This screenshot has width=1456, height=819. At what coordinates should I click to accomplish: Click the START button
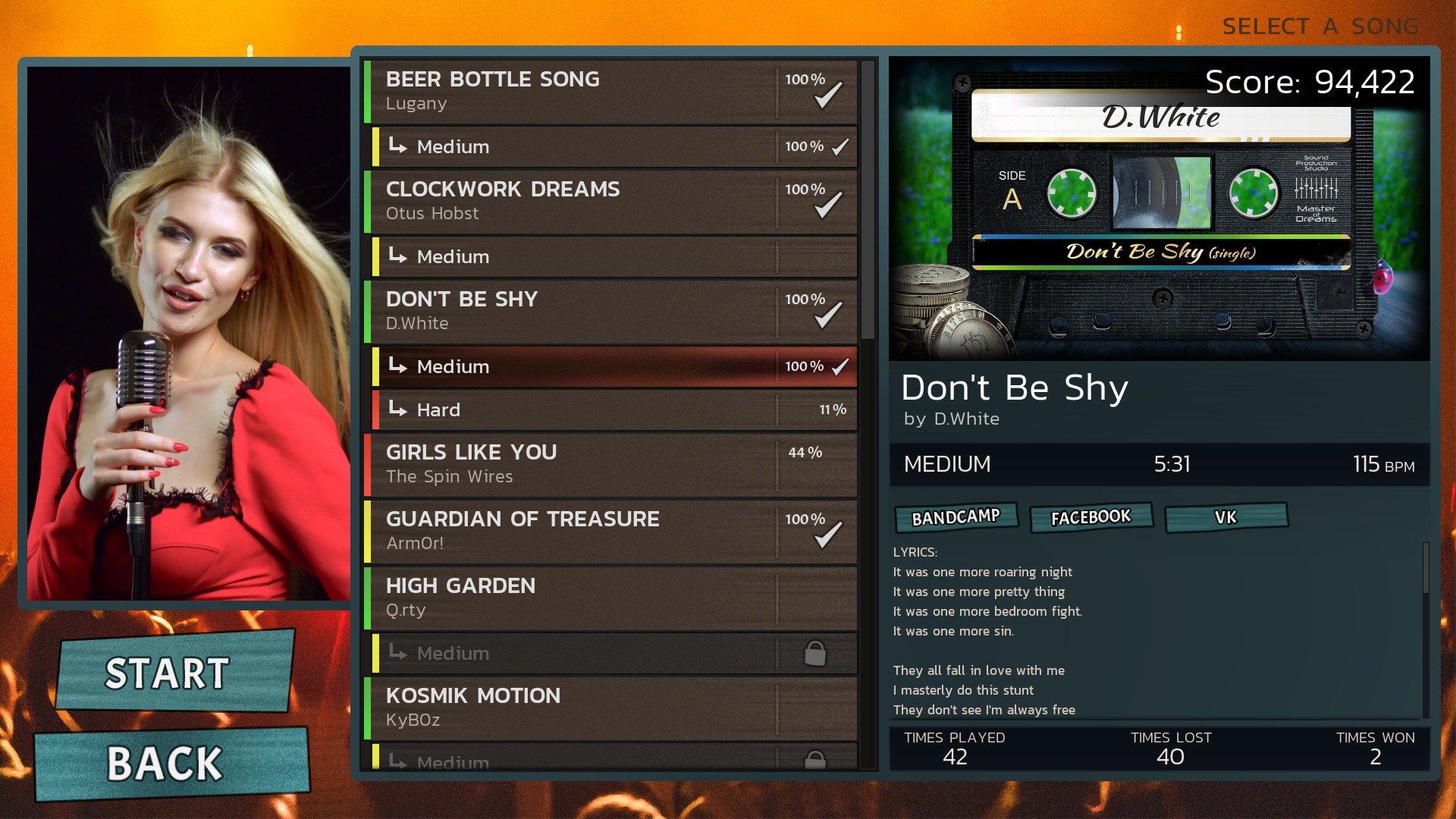click(x=167, y=672)
